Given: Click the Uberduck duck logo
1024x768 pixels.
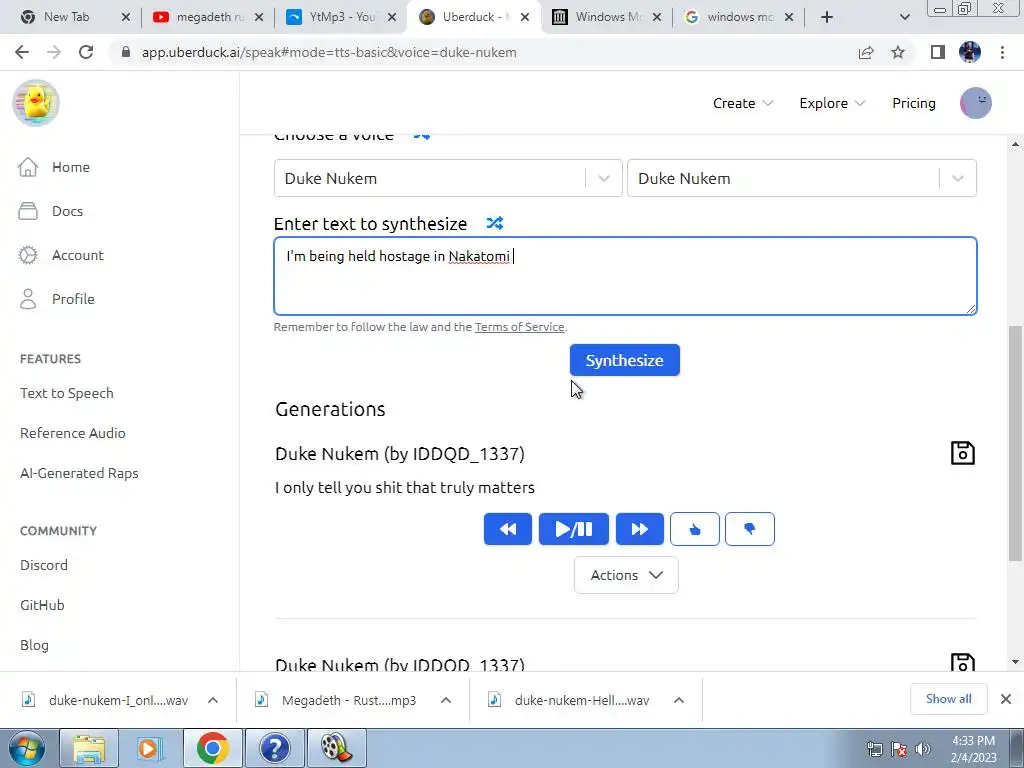Looking at the screenshot, I should [x=36, y=103].
